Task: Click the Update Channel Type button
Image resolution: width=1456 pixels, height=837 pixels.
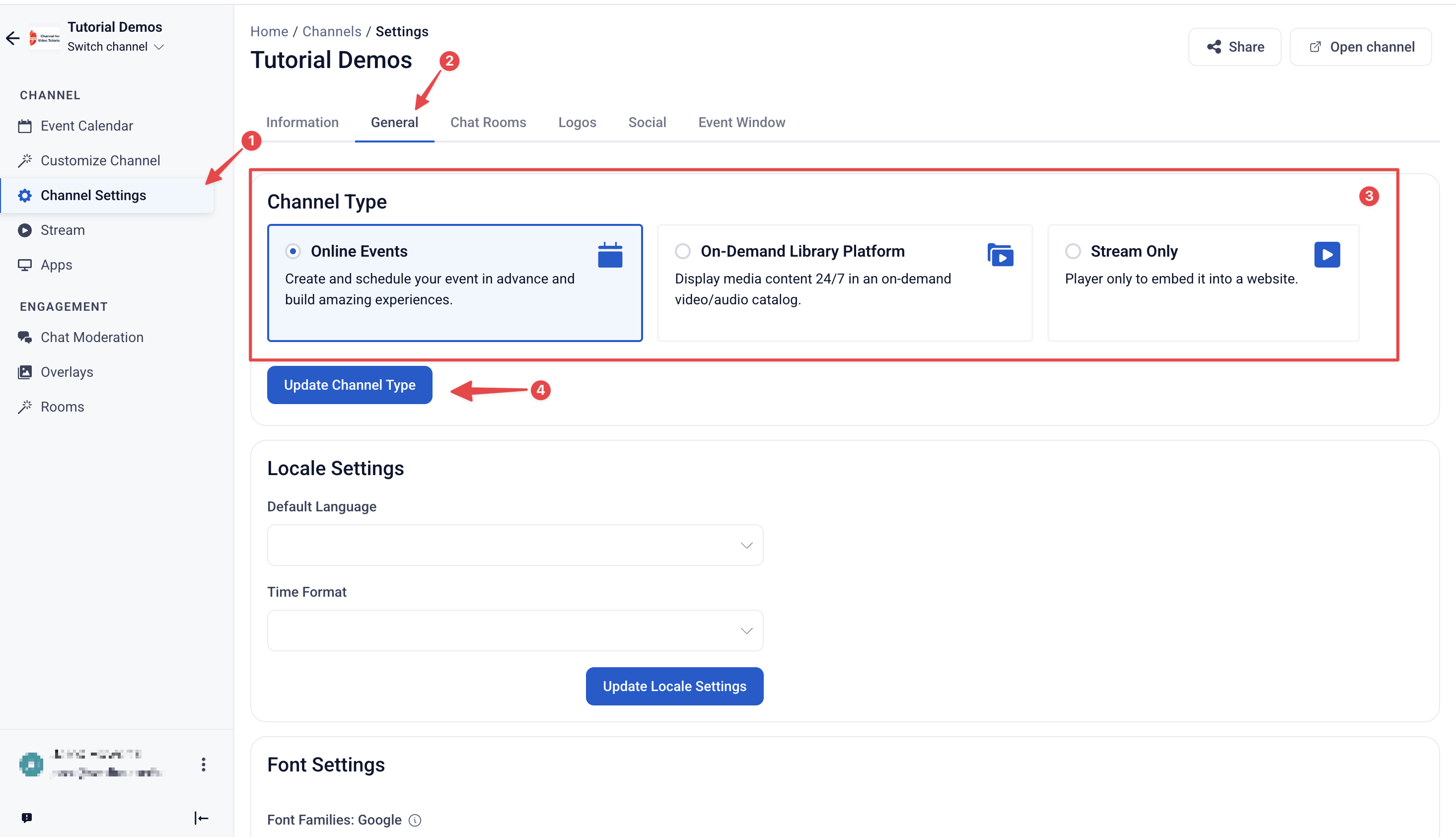Action: point(350,385)
